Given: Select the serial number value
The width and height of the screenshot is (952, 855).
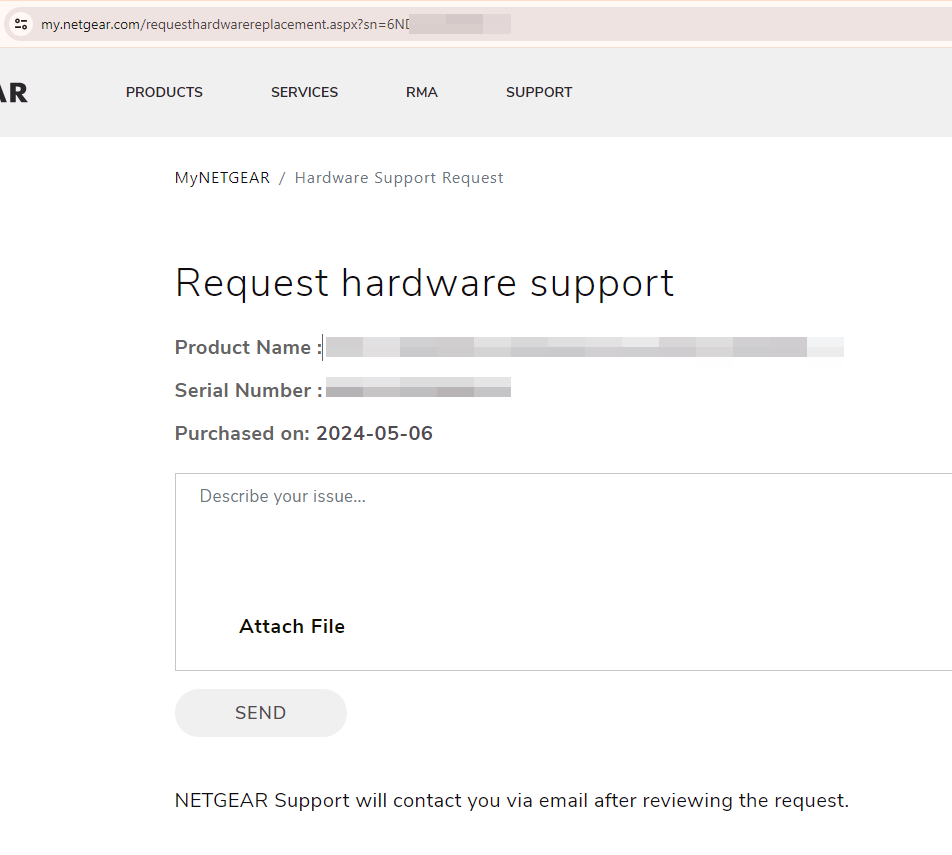Looking at the screenshot, I should pyautogui.click(x=418, y=387).
